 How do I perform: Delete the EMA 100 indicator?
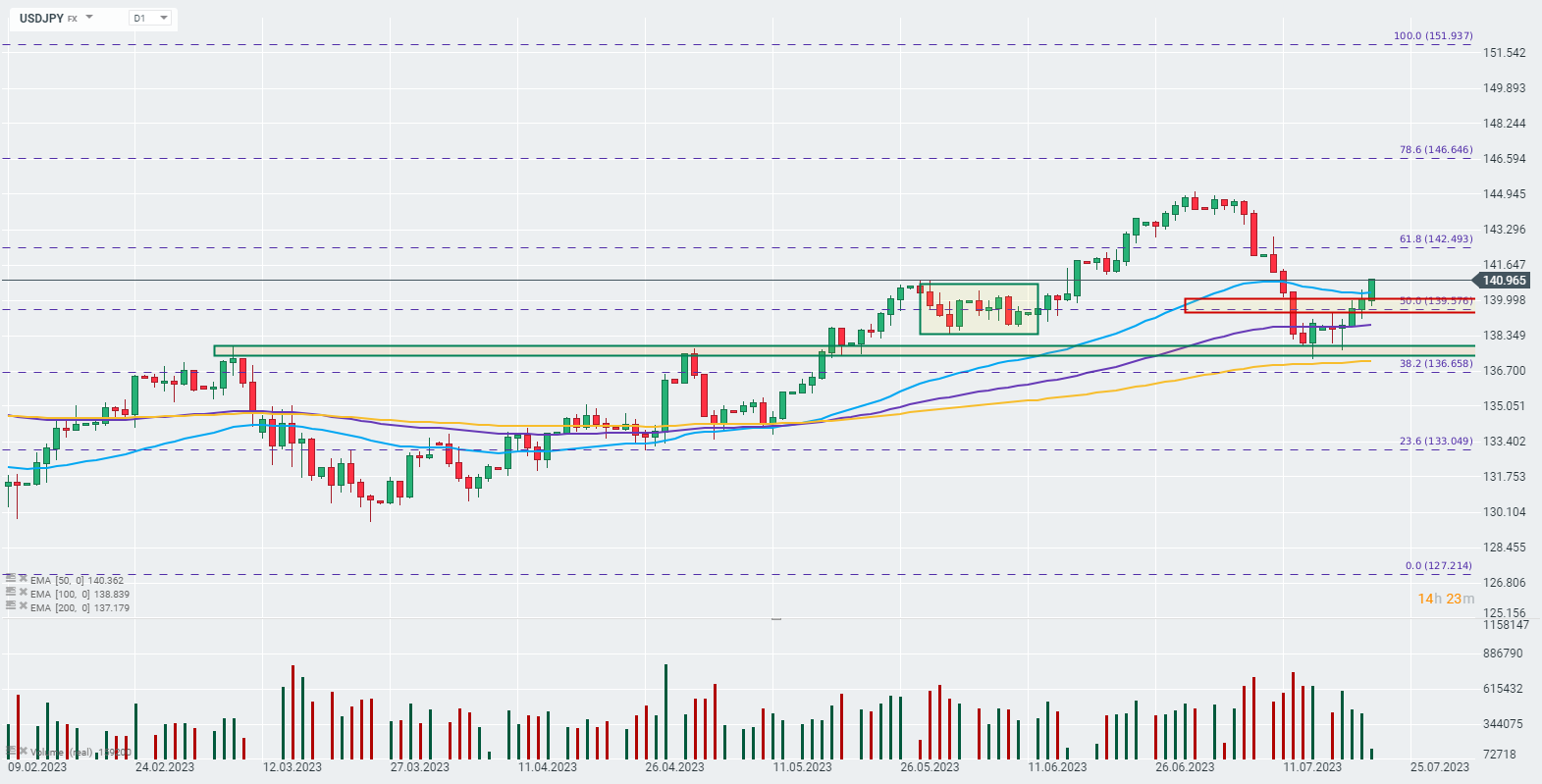[23, 593]
